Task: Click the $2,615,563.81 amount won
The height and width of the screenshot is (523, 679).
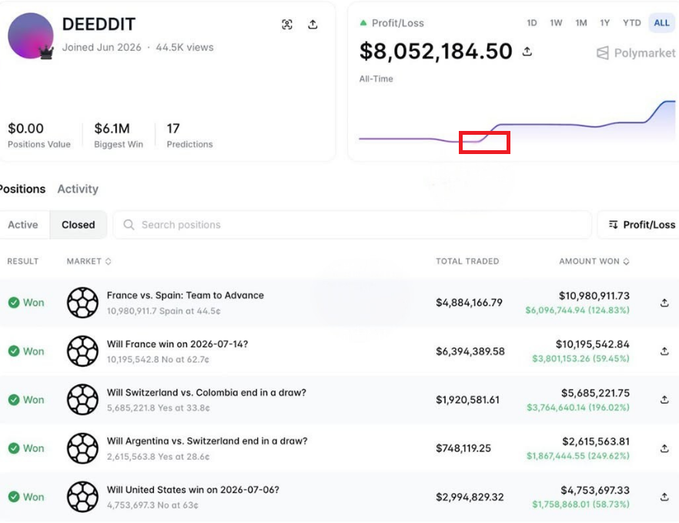Action: tap(596, 442)
